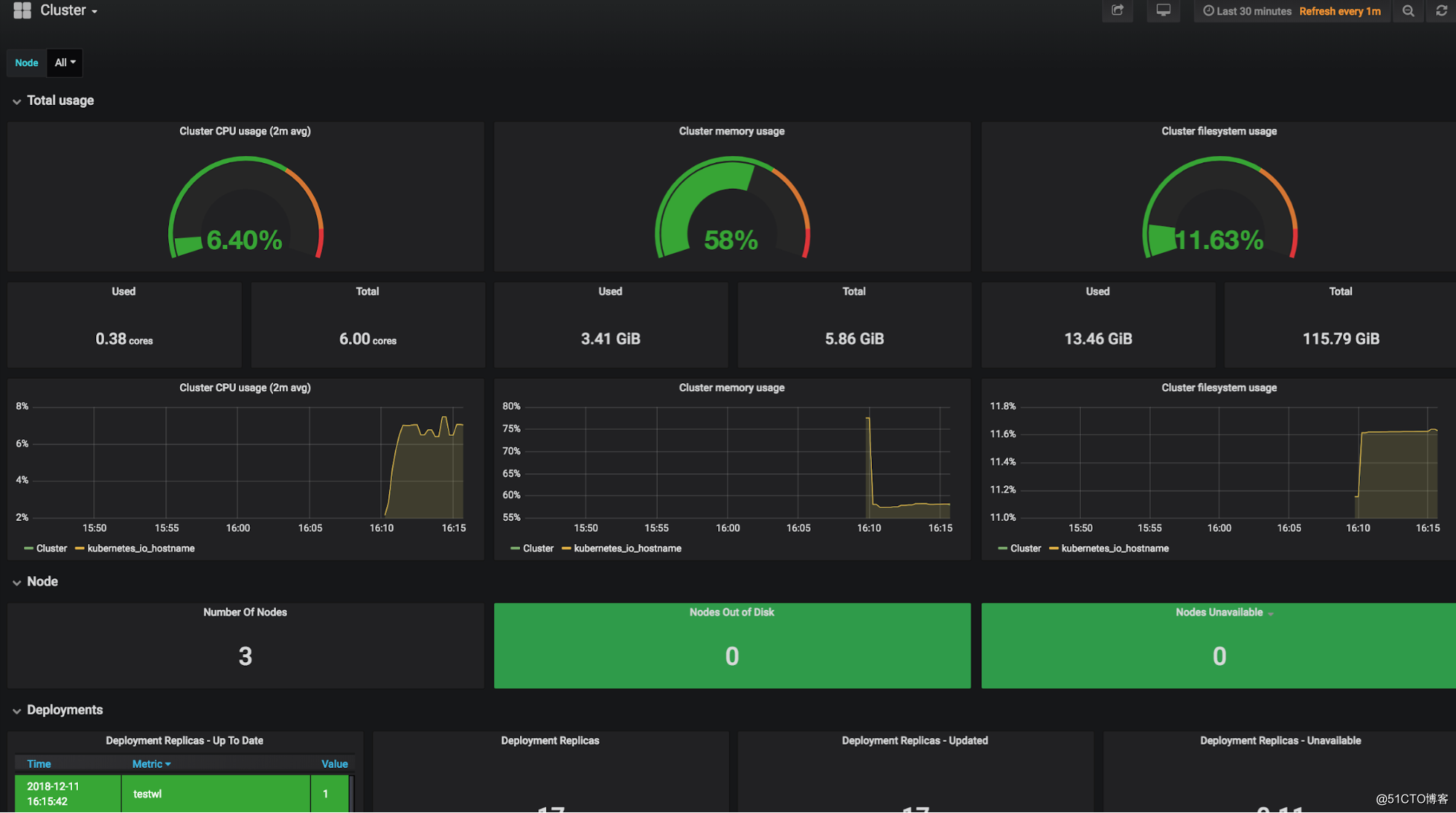Sort table by Time column header
1456x813 pixels.
coord(39,763)
